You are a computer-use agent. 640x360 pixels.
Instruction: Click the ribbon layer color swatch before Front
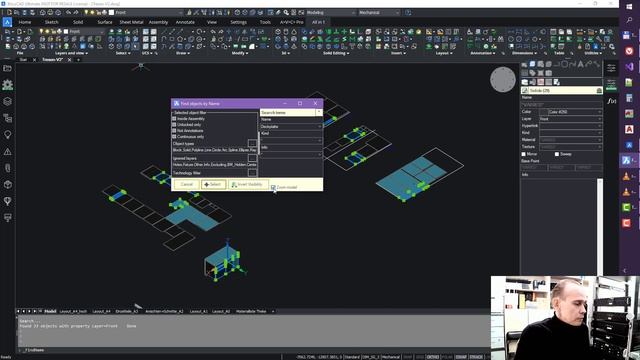(x=66, y=31)
